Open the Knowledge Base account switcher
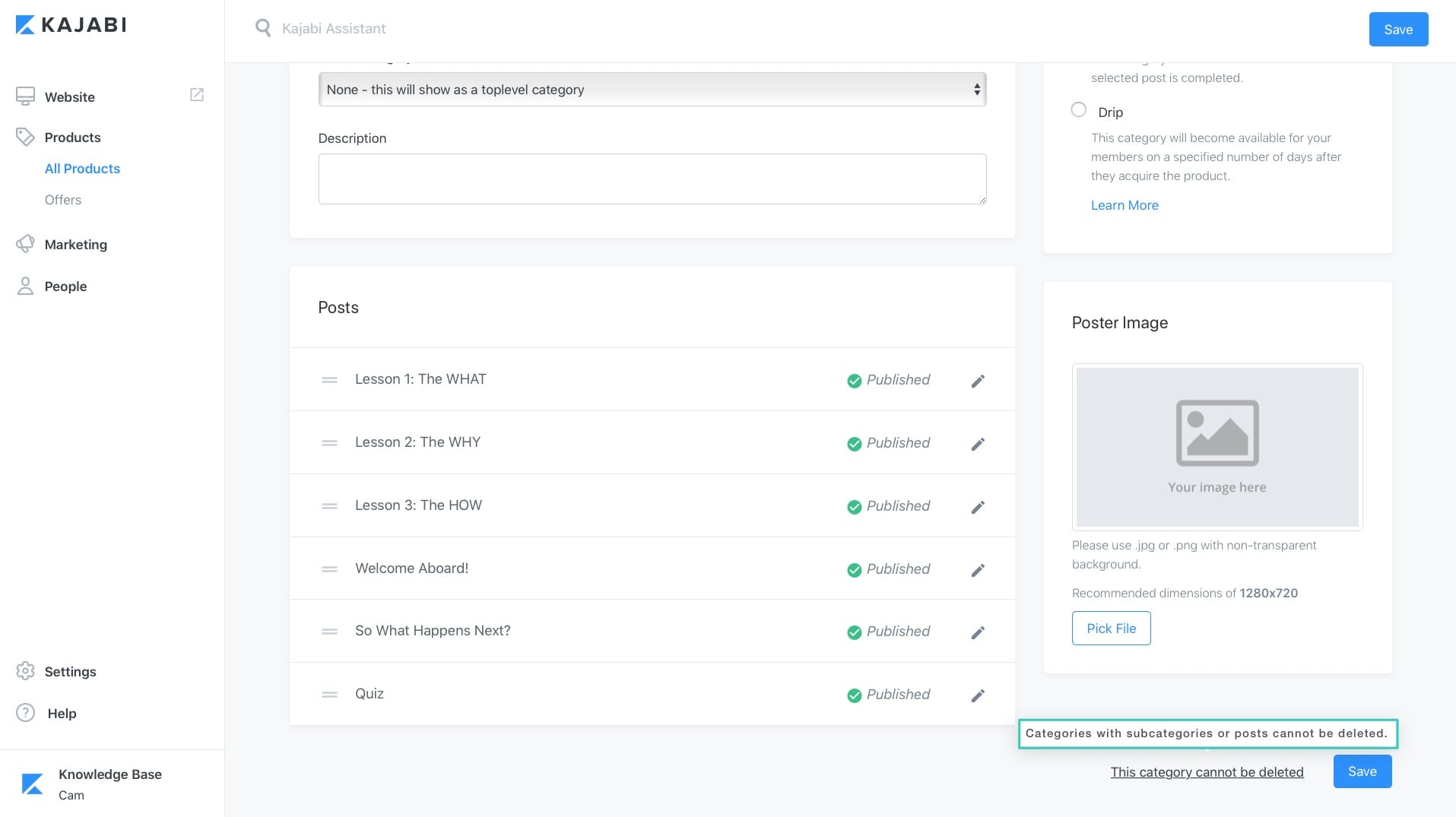This screenshot has height=817, width=1456. pos(111,784)
